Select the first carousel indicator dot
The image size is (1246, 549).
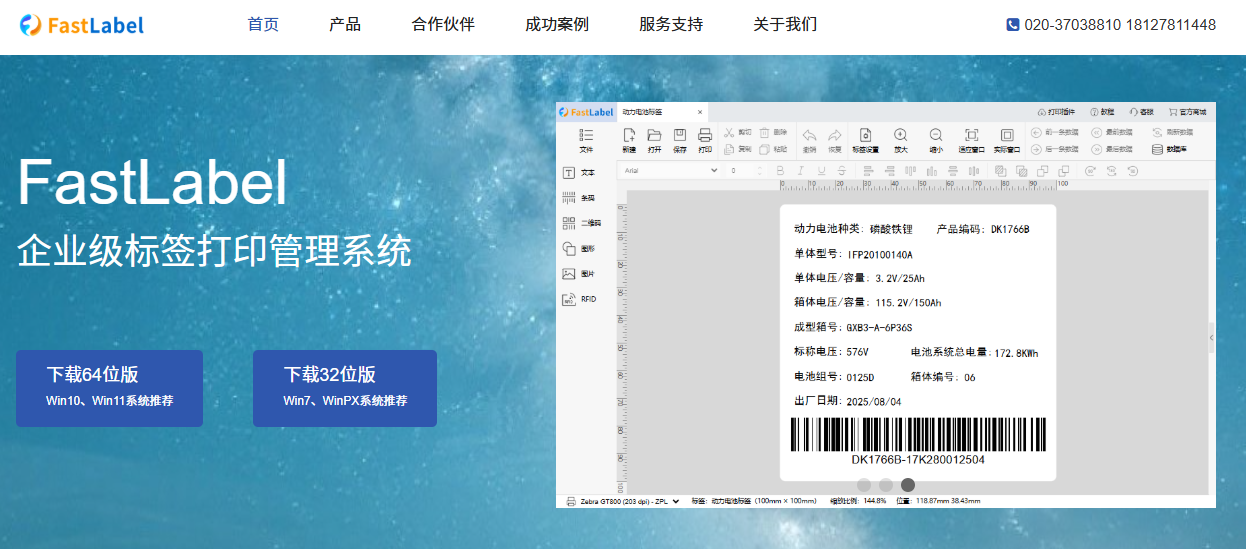(864, 485)
